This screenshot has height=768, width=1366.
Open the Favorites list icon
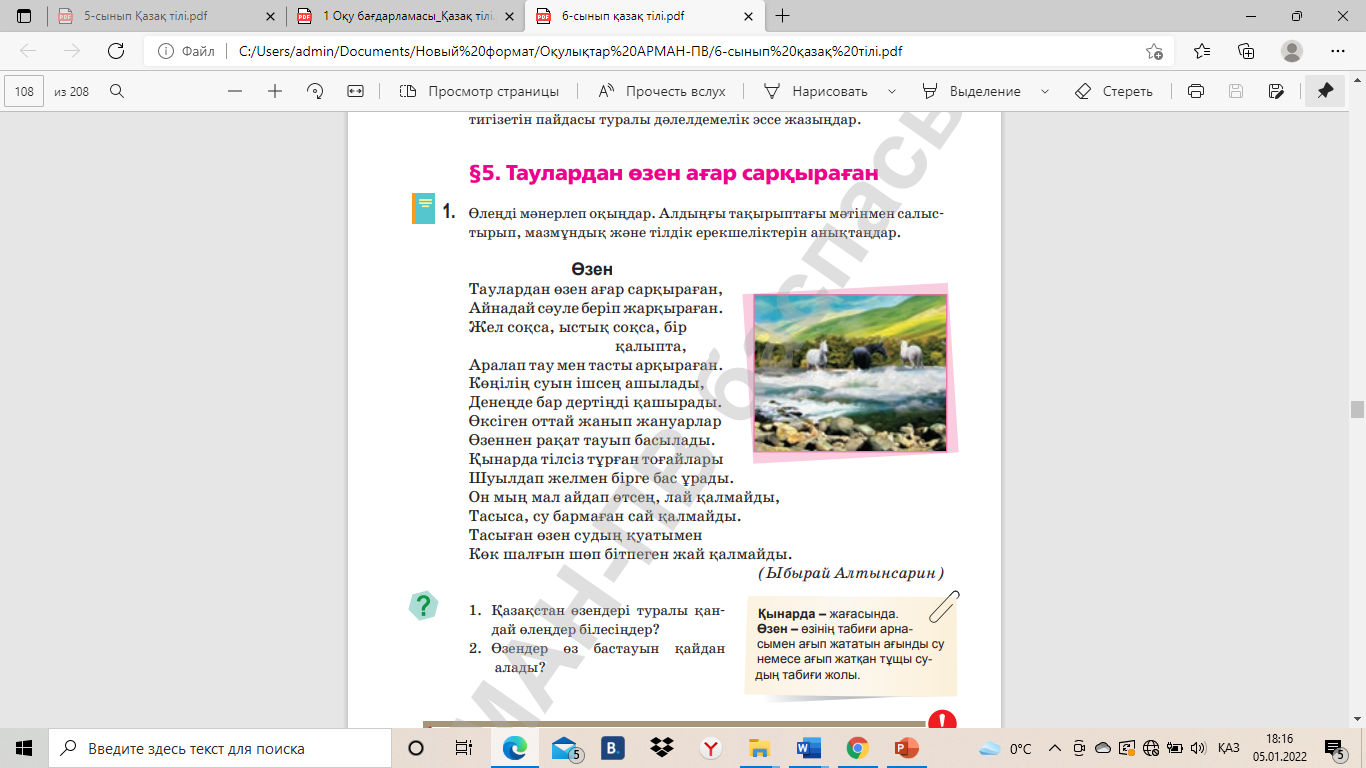(1202, 52)
